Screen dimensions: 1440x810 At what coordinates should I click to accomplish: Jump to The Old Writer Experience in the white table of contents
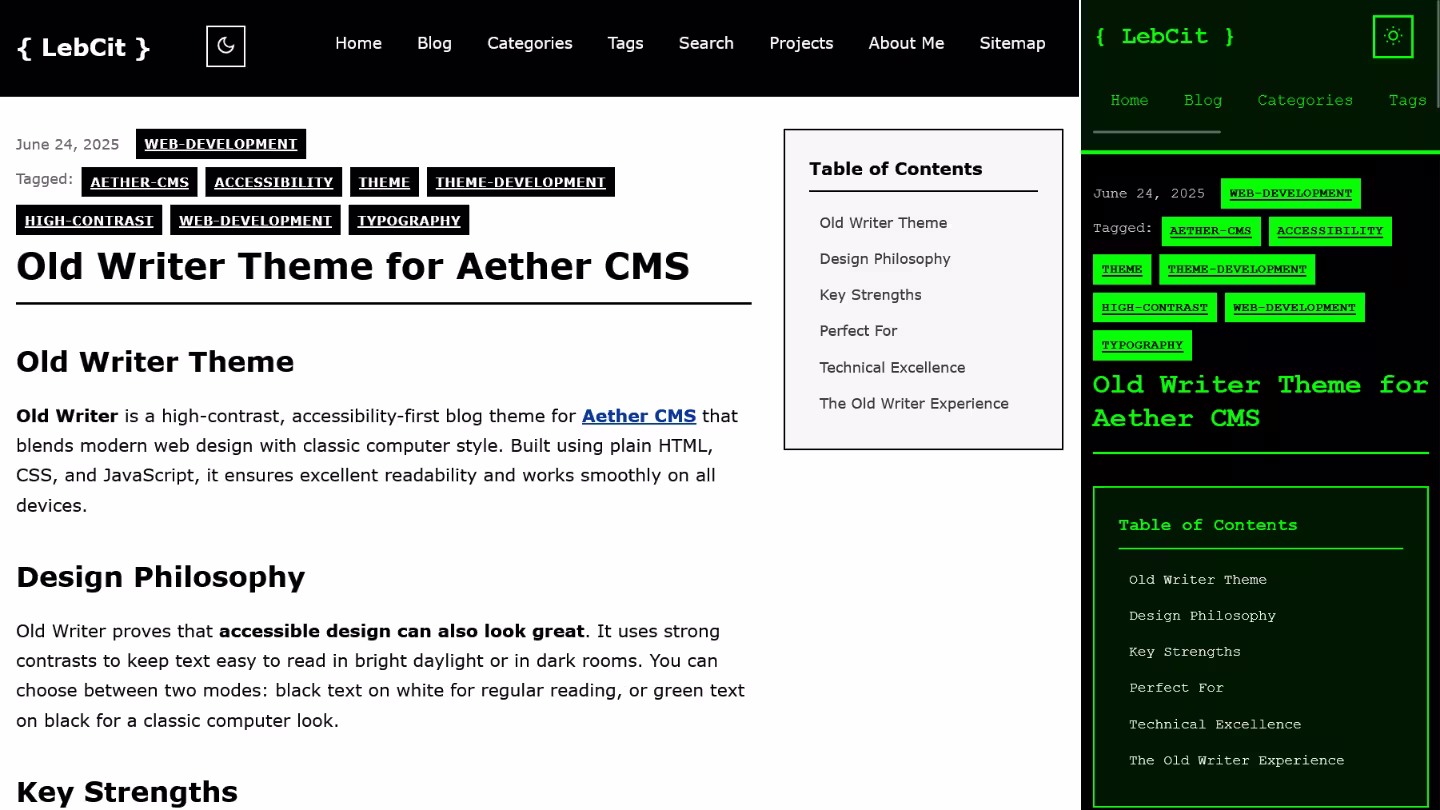coord(914,404)
